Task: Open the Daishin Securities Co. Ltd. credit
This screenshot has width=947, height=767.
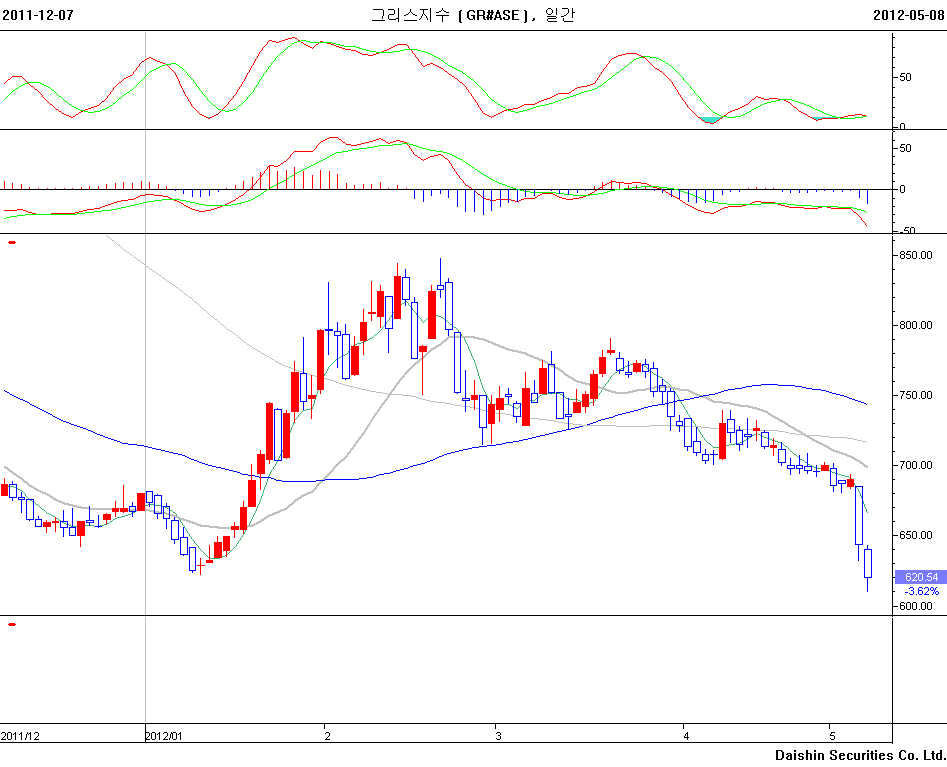Action: click(x=859, y=755)
